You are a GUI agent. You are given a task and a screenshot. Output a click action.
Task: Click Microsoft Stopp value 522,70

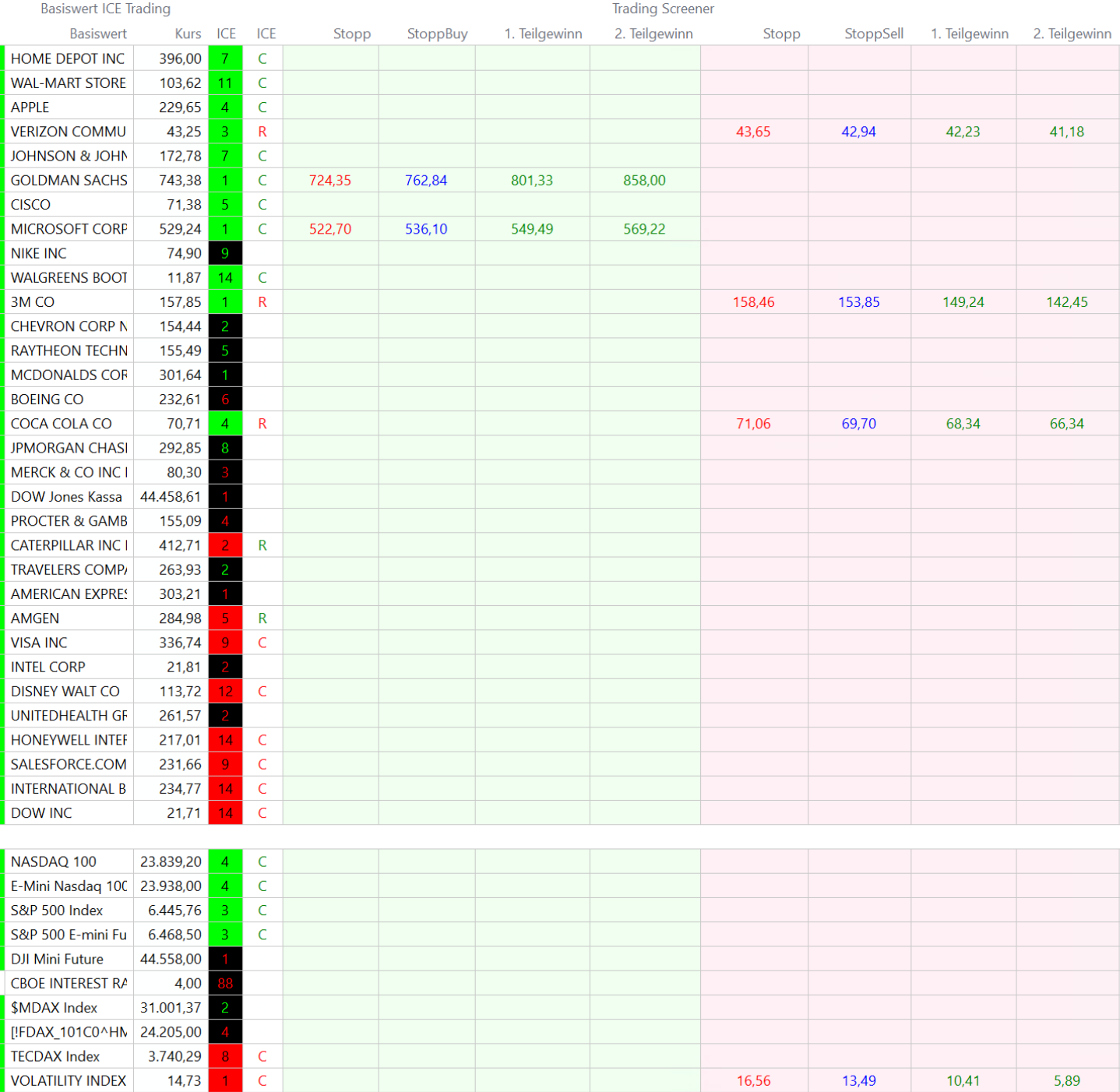[x=330, y=229]
